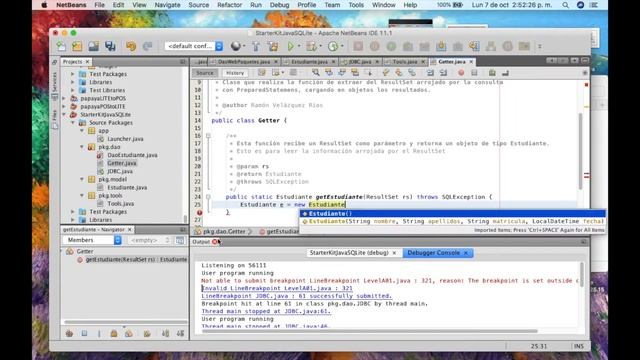The width and height of the screenshot is (640, 360).
Task: Select Estudiante() no-arg constructor suggestion
Action: [452, 213]
